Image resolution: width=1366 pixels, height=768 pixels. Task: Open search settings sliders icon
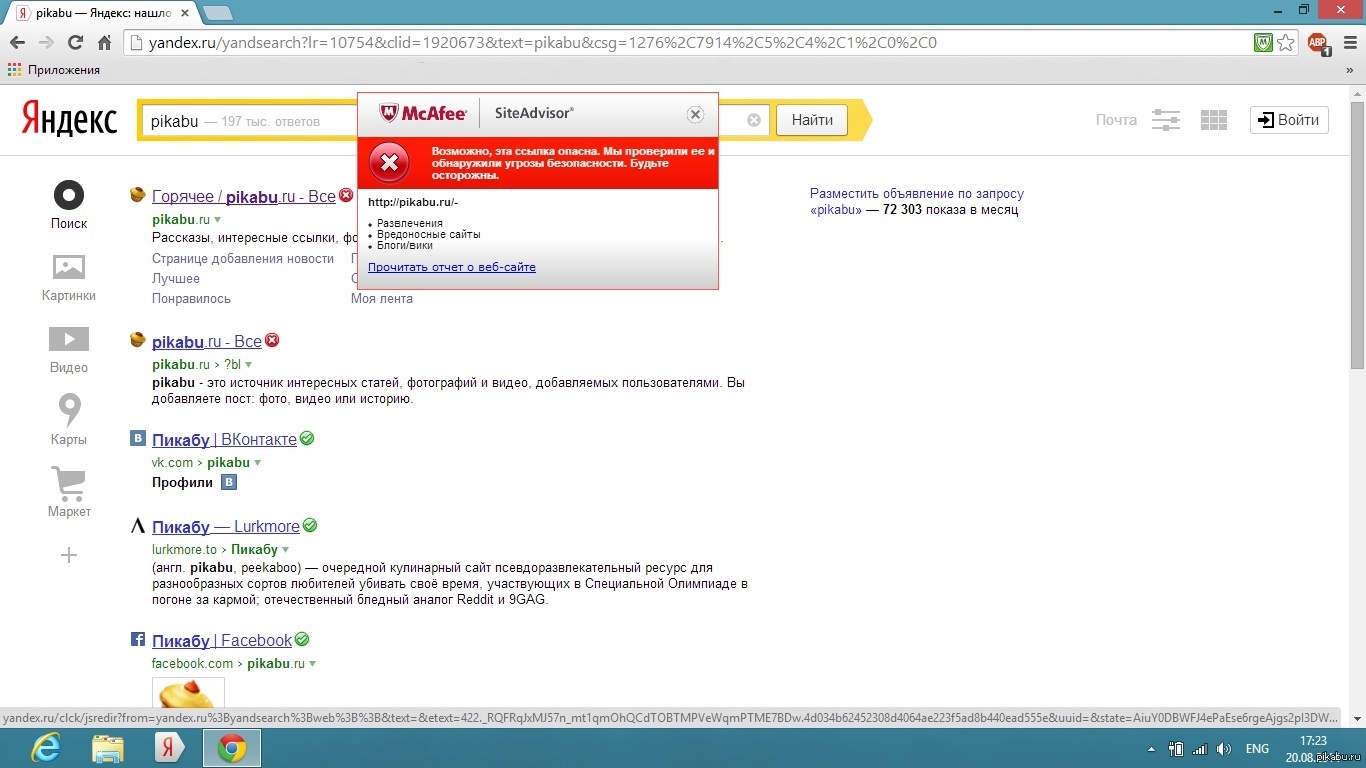pyautogui.click(x=1166, y=120)
